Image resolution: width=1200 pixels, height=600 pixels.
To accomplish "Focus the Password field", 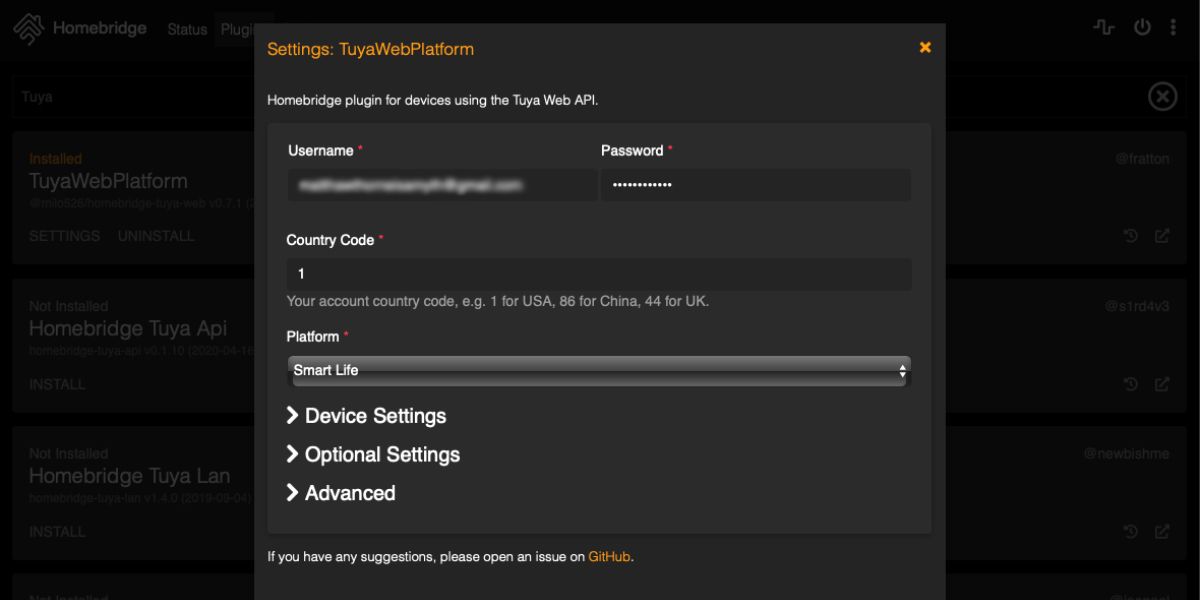I will pos(755,185).
